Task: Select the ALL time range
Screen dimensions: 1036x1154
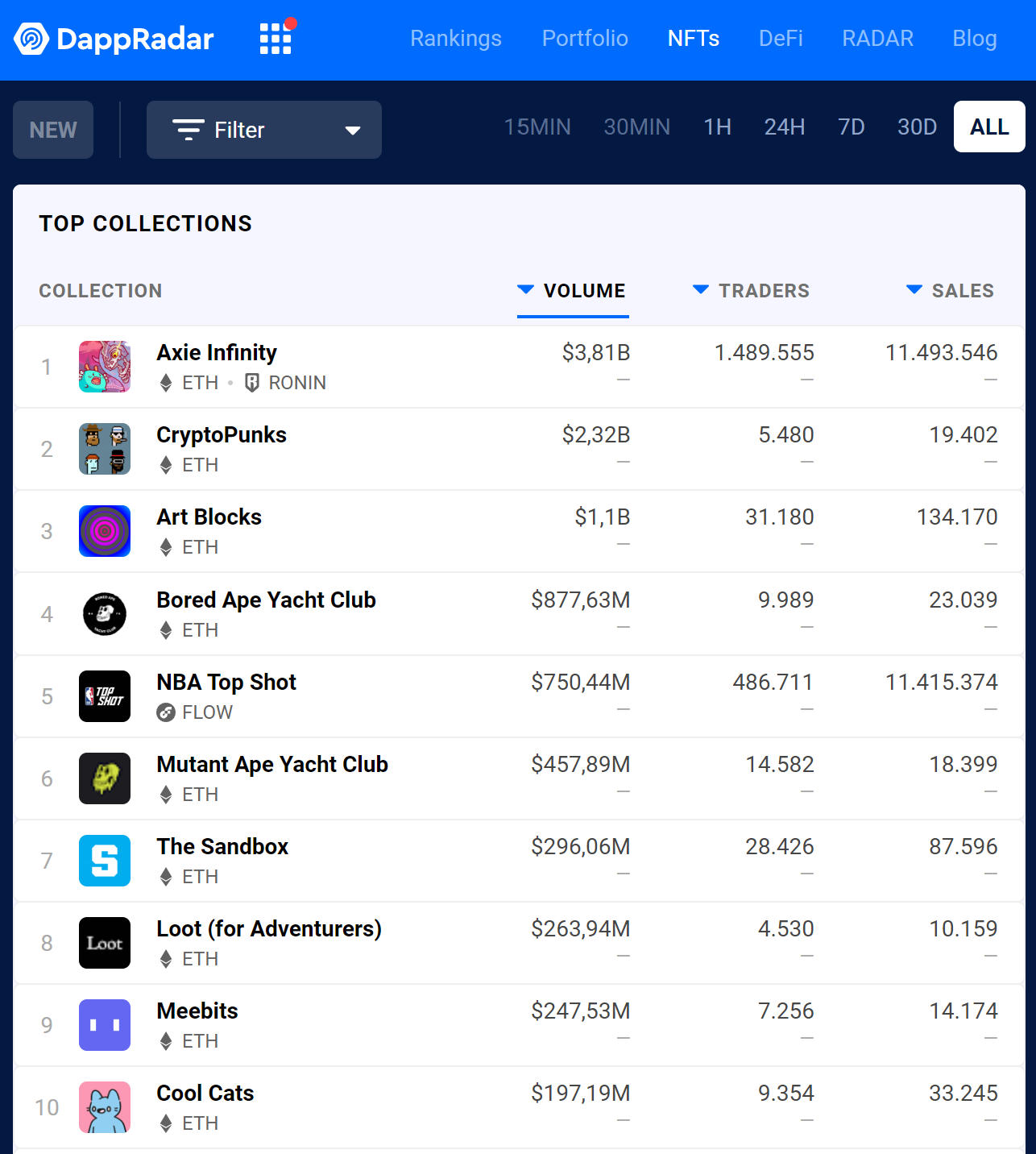Action: tap(989, 127)
